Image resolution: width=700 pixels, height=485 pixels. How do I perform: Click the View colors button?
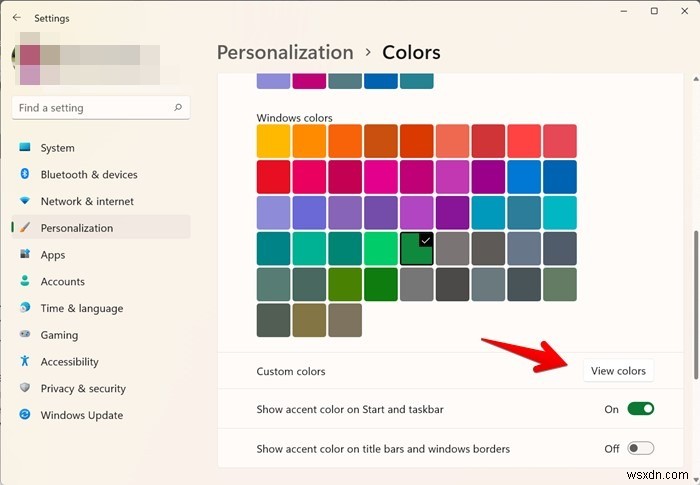pos(618,371)
